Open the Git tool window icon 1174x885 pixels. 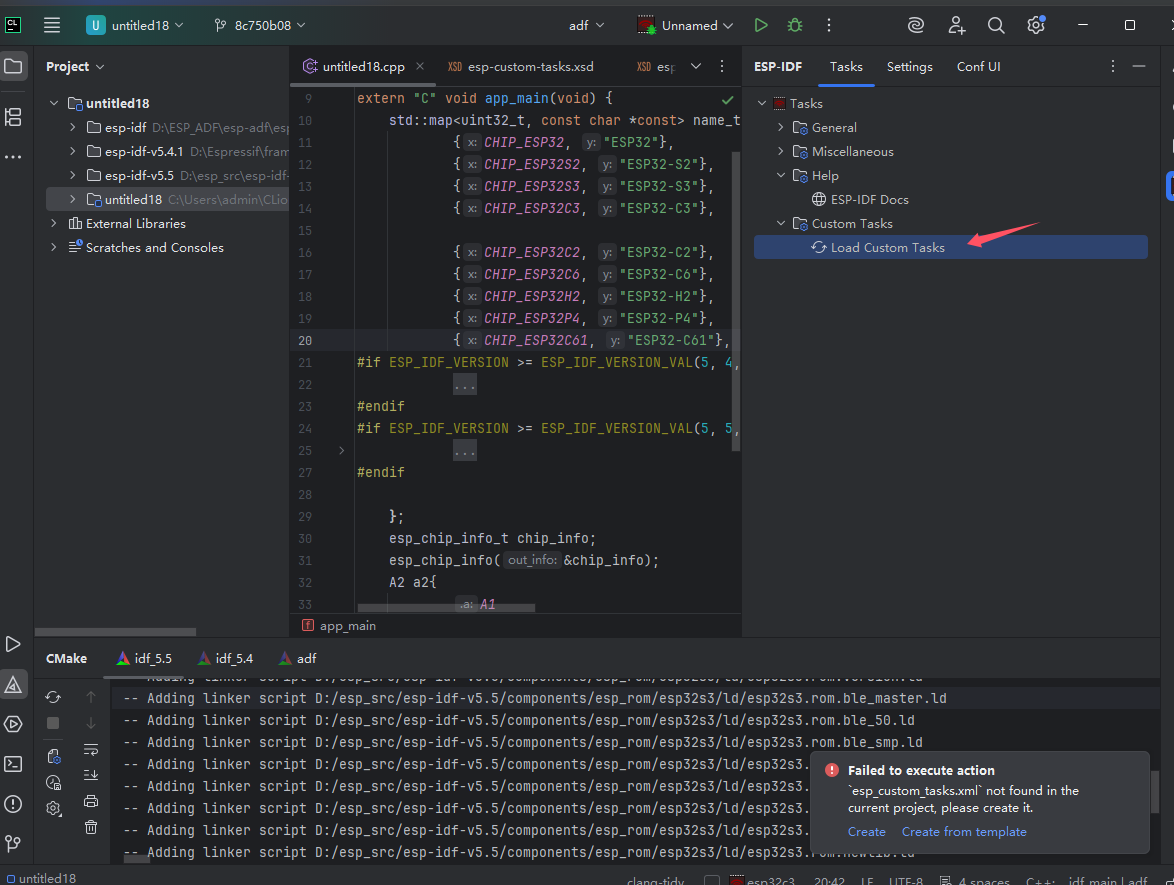(x=13, y=844)
